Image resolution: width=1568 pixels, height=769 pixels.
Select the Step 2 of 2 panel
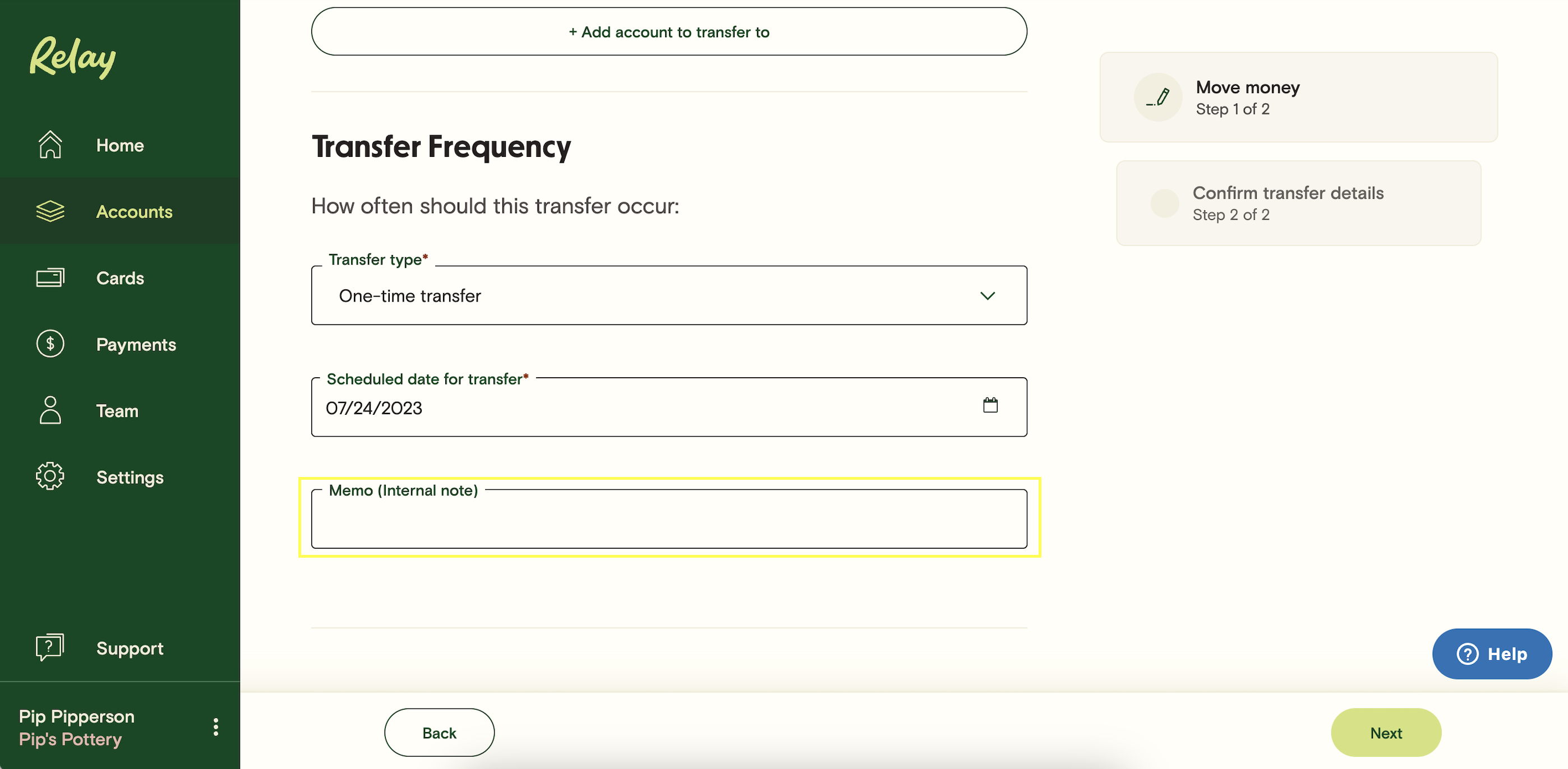pos(1298,203)
